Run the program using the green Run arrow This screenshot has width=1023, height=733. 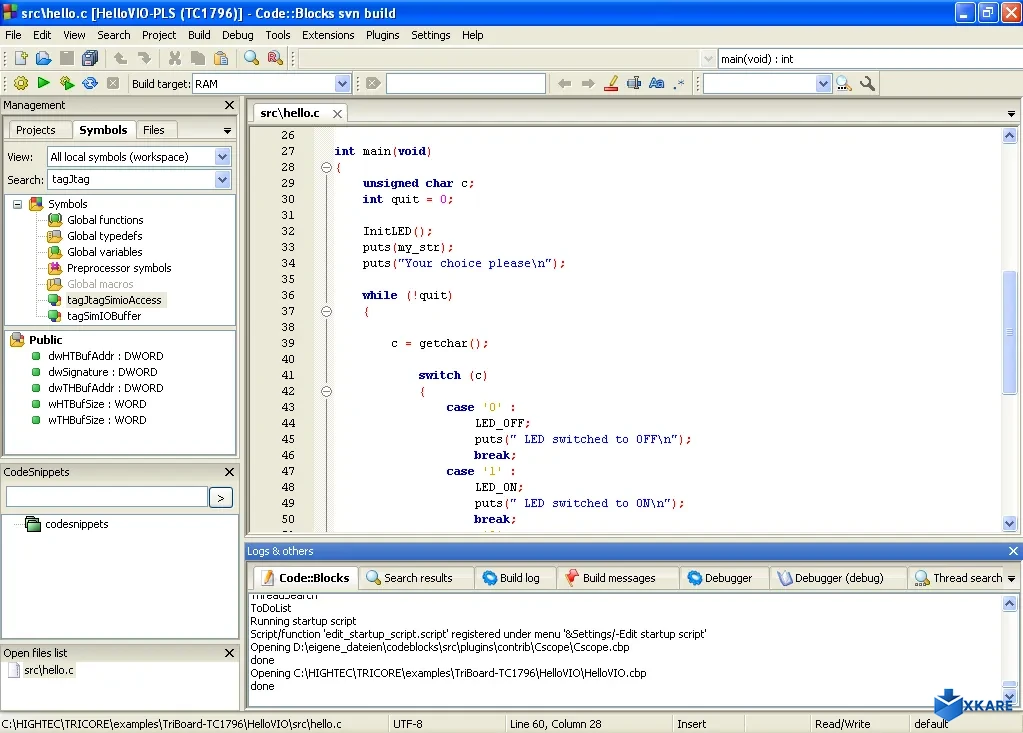[x=42, y=83]
